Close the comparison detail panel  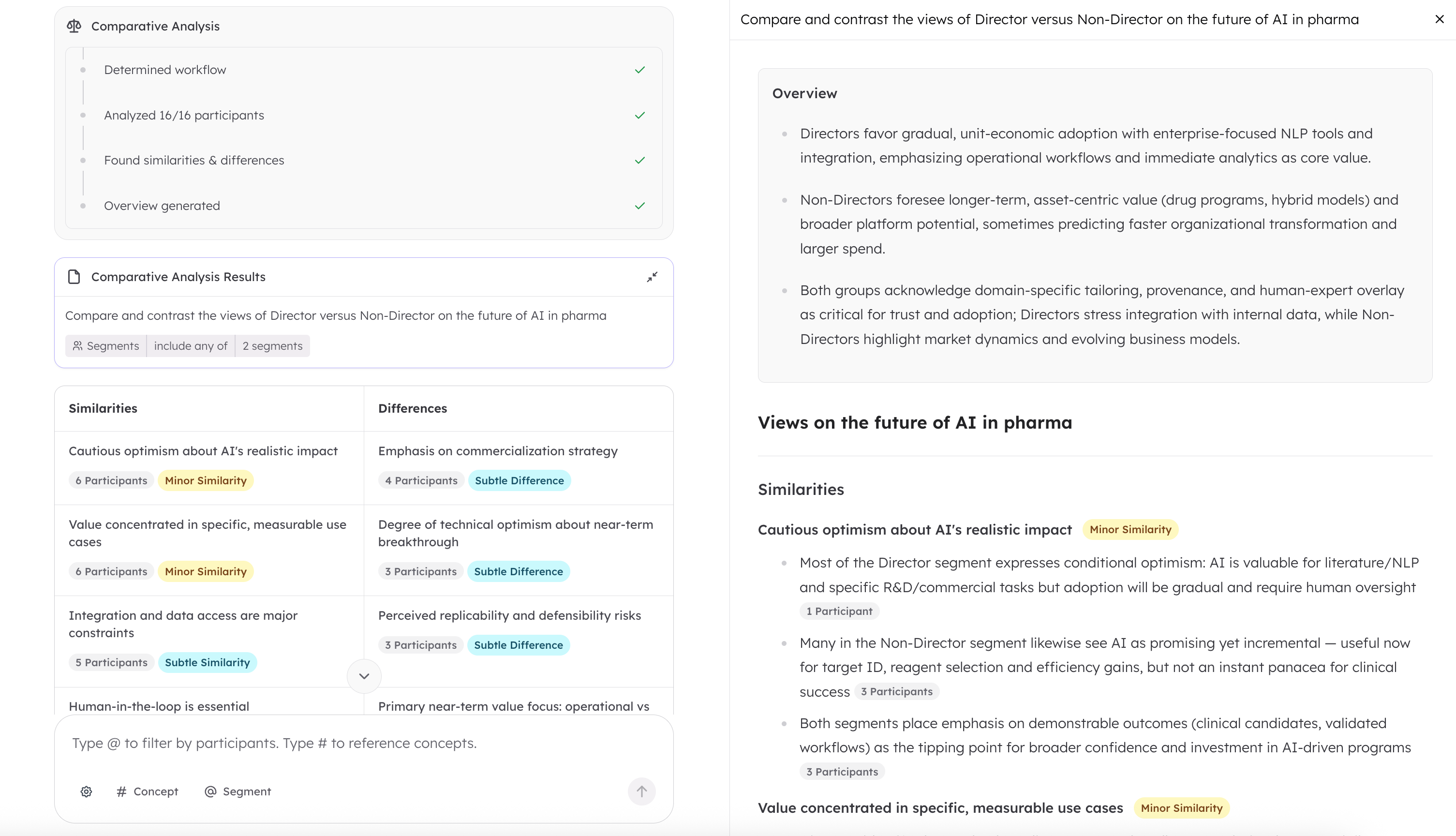point(1439,19)
